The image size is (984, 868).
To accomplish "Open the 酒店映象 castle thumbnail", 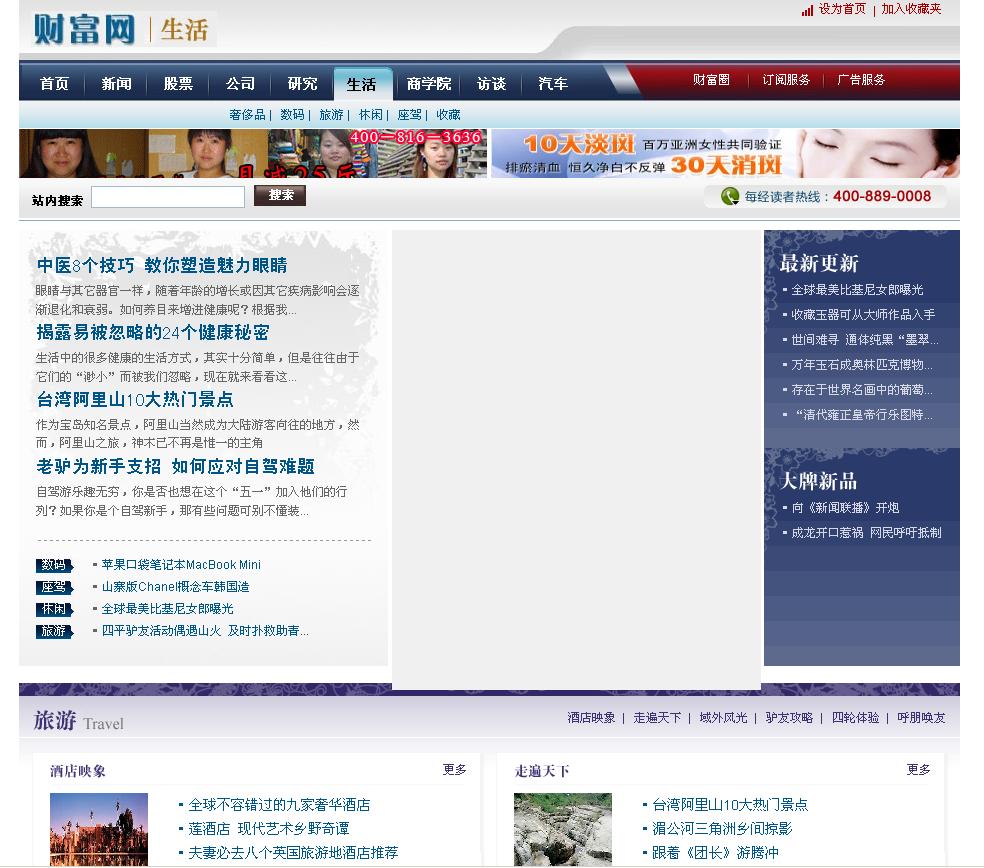I will pyautogui.click(x=99, y=830).
